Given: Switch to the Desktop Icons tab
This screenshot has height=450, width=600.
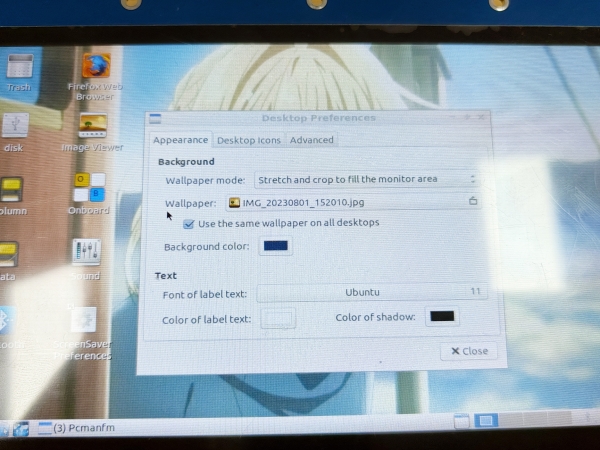Looking at the screenshot, I should [249, 141].
